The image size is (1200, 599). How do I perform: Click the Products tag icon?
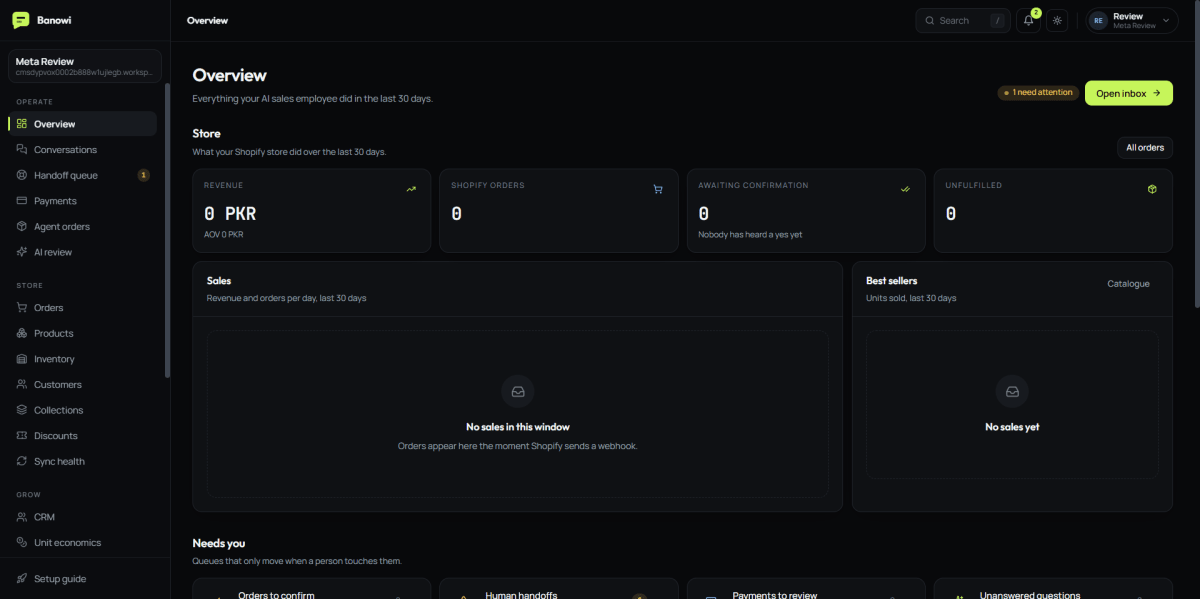22,333
